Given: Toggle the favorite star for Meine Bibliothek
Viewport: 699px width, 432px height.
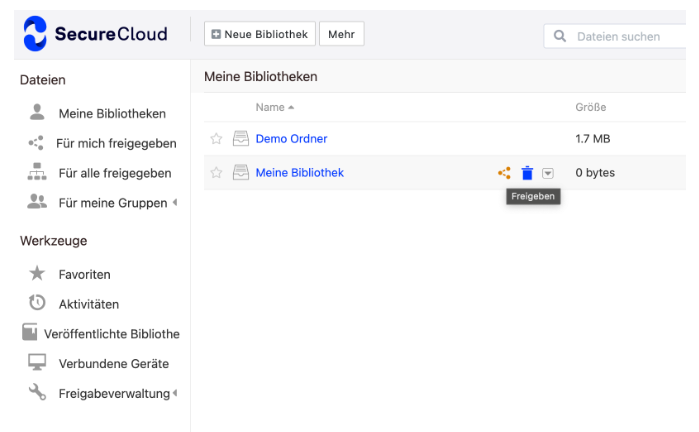Looking at the screenshot, I should tap(216, 173).
